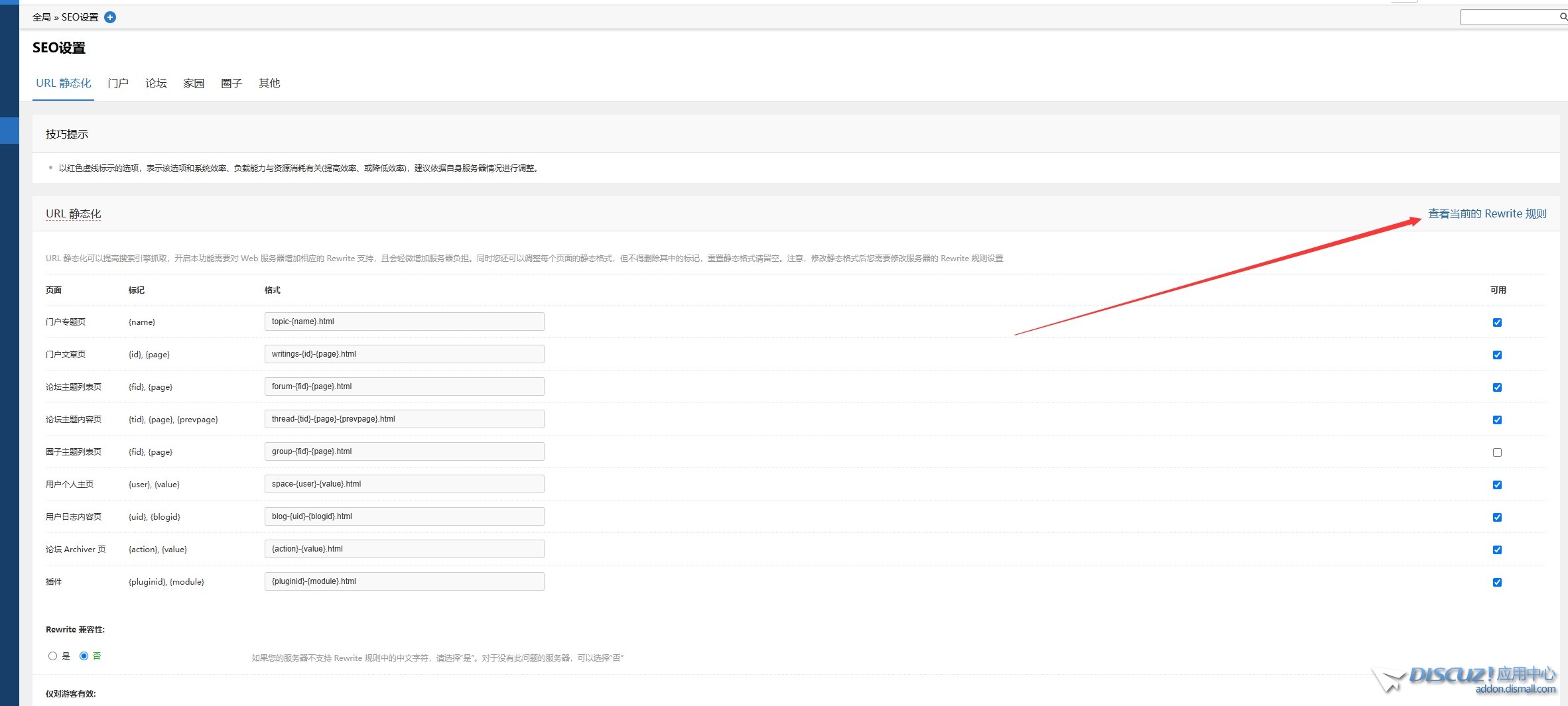Viewport: 1568px width, 706px height.
Task: Disable the 论坛主题内容页 checkbox
Action: tap(1497, 420)
